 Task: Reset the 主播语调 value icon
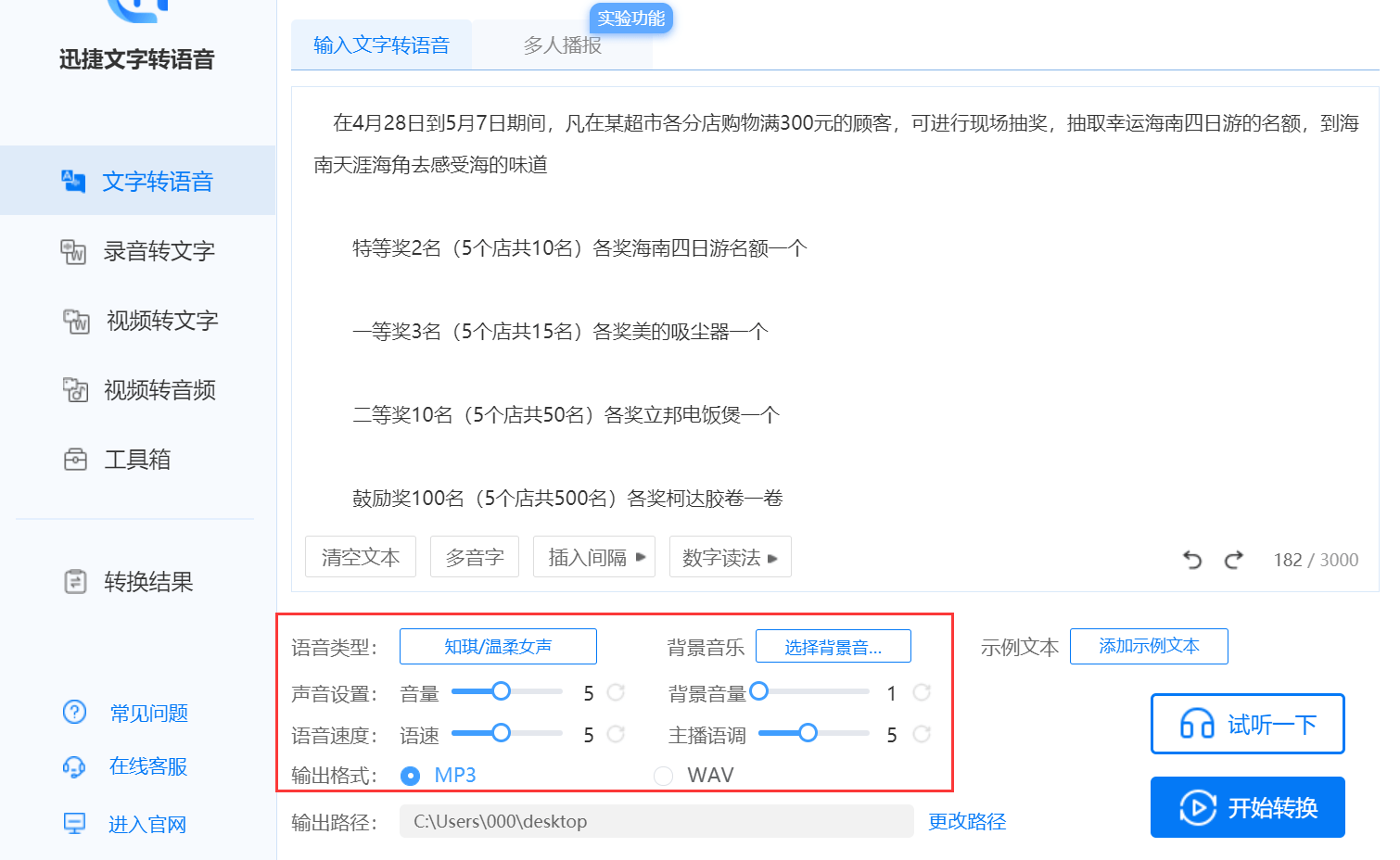point(922,734)
